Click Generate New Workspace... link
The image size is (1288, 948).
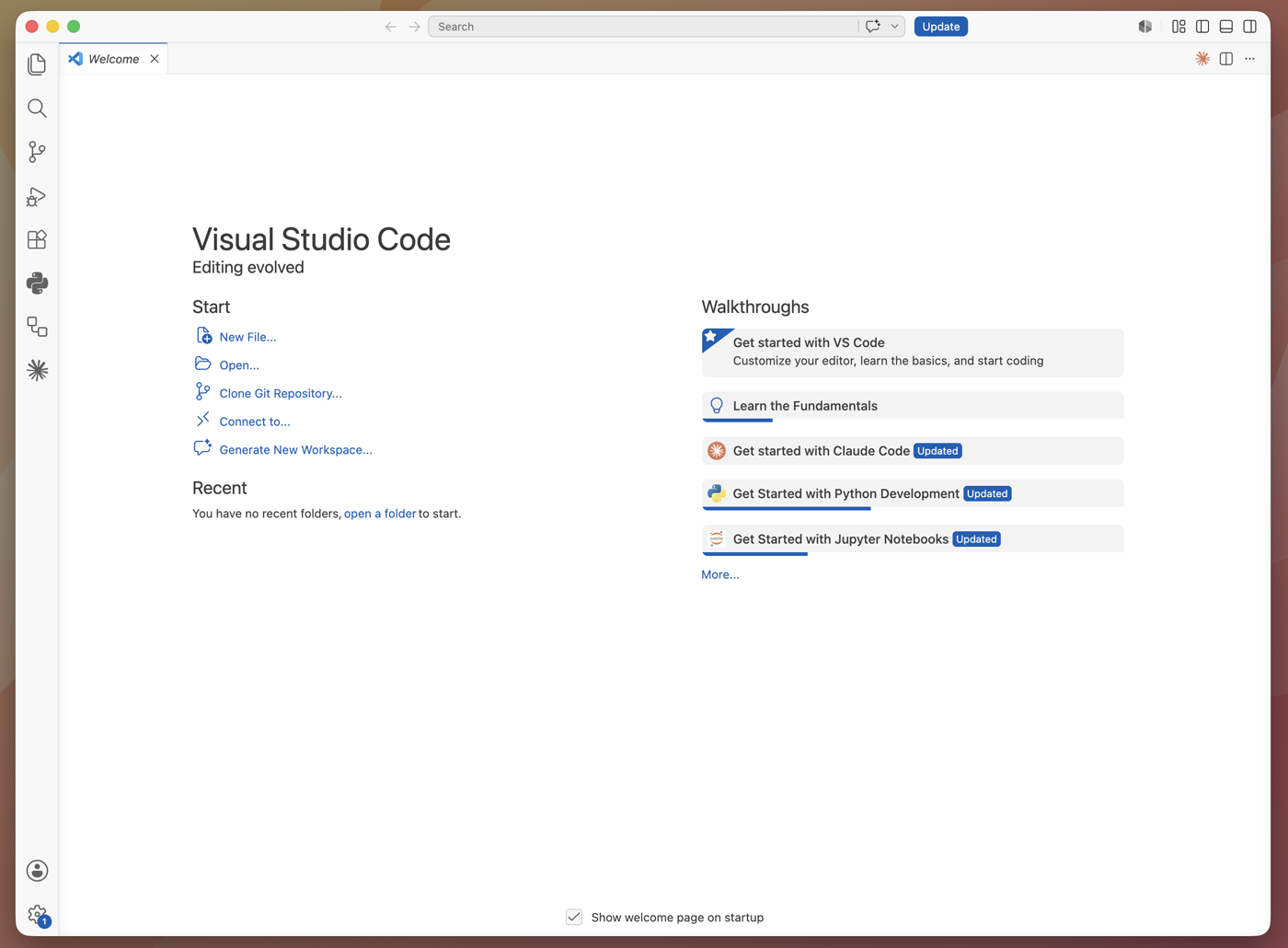click(295, 450)
